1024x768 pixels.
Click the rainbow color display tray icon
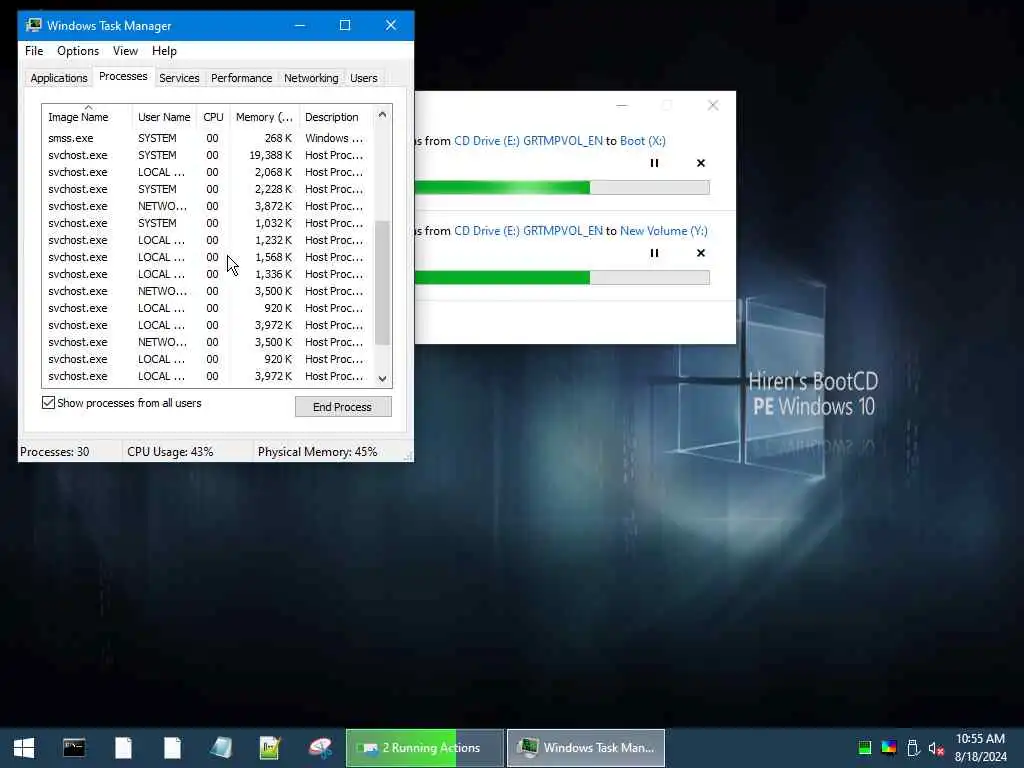point(889,748)
